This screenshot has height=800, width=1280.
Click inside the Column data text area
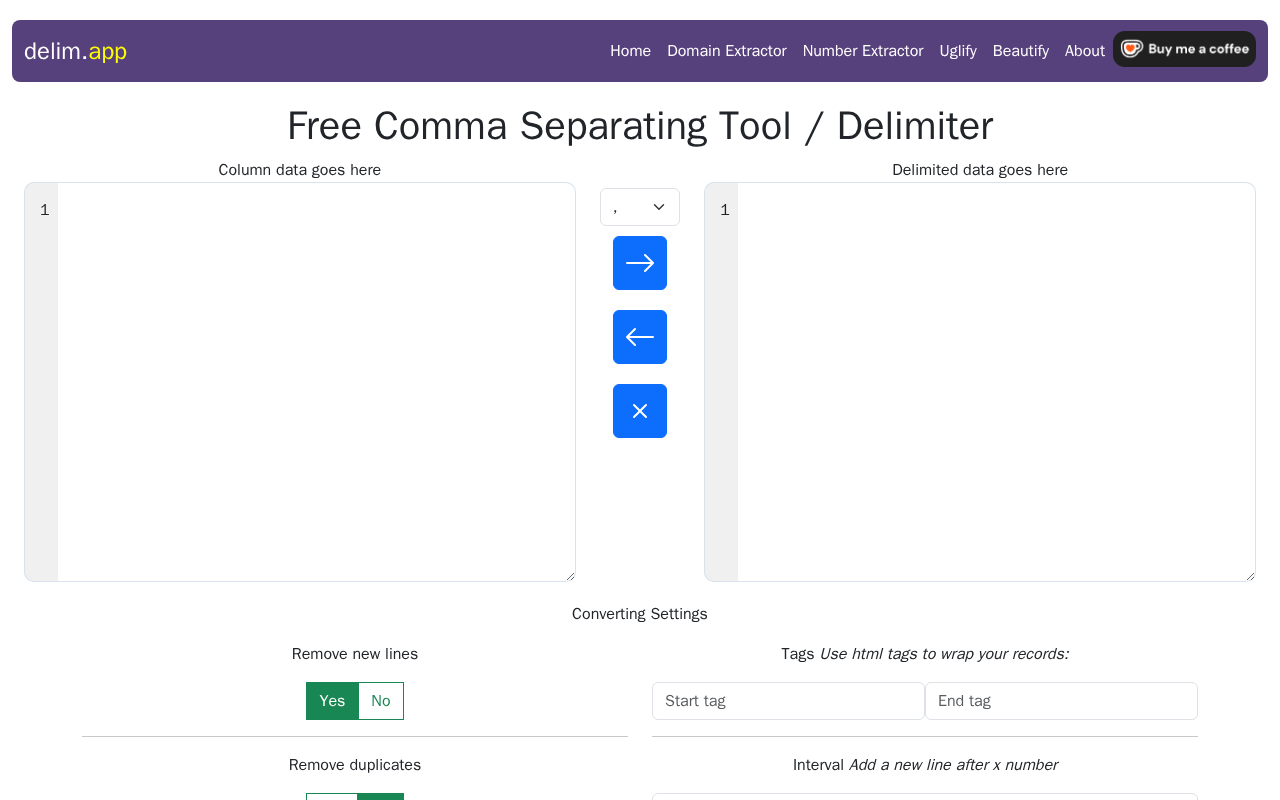tap(316, 381)
